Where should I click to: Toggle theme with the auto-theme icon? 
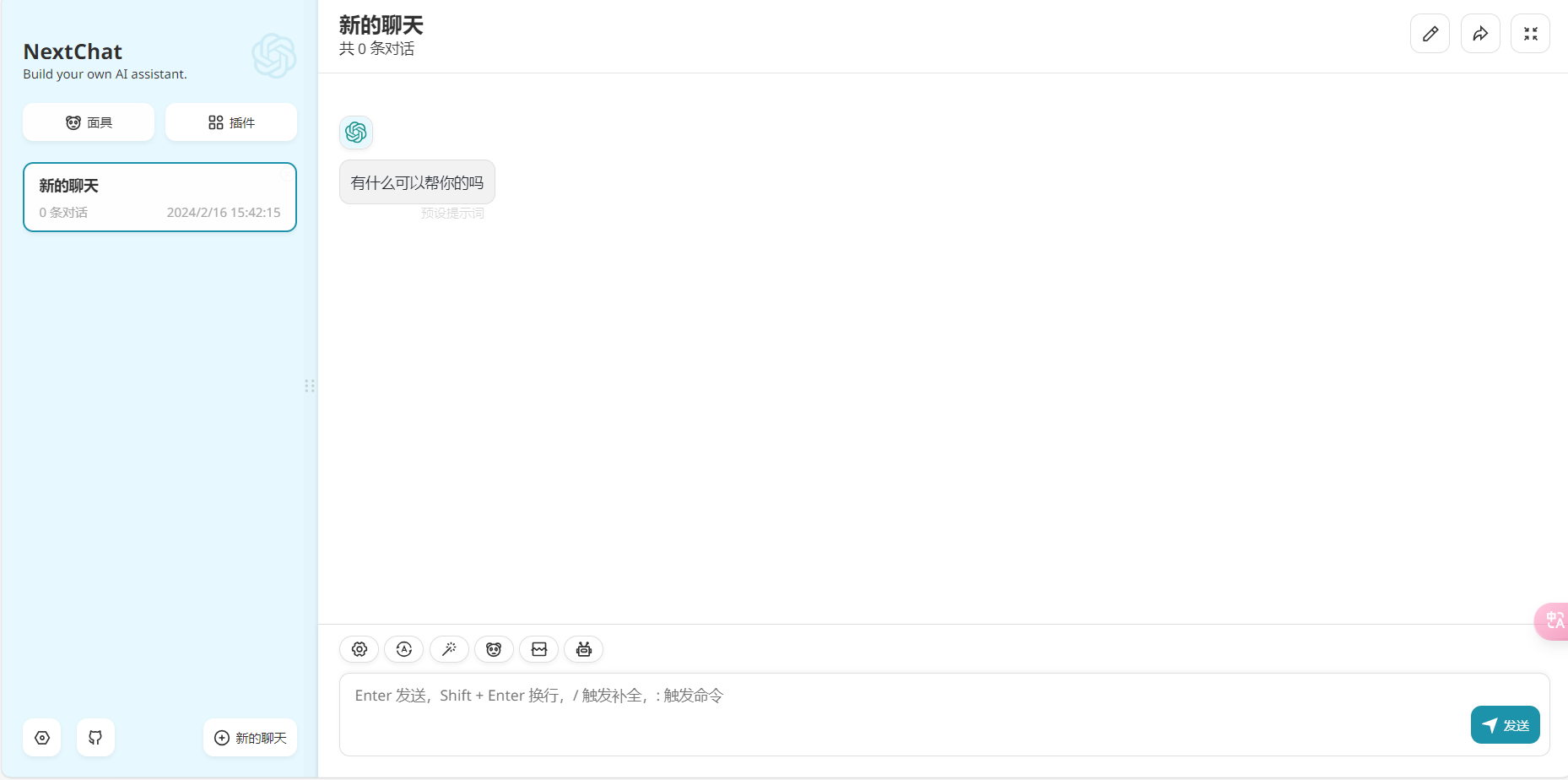point(403,649)
